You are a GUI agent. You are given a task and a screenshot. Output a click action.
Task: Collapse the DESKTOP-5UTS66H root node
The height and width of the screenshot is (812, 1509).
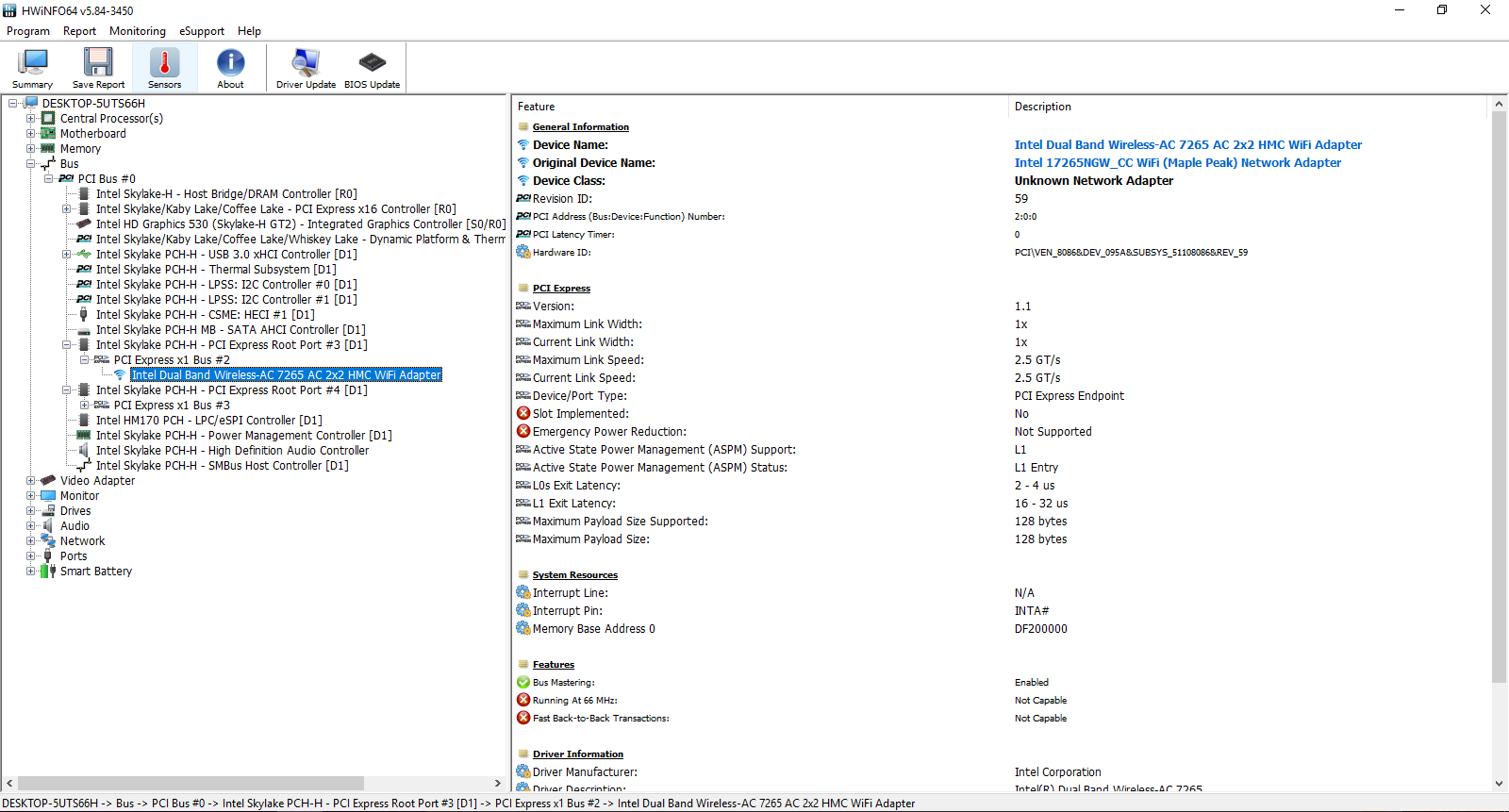point(12,103)
